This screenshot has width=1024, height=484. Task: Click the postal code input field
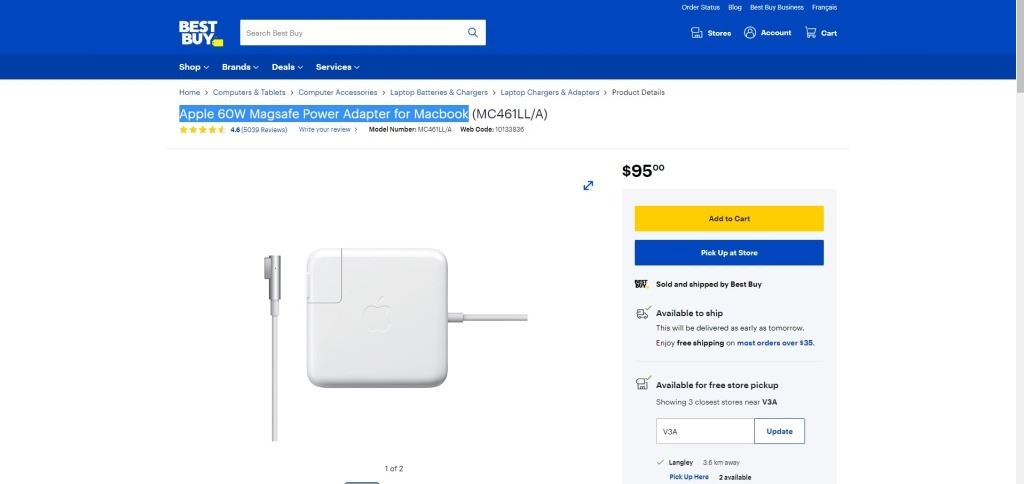704,431
